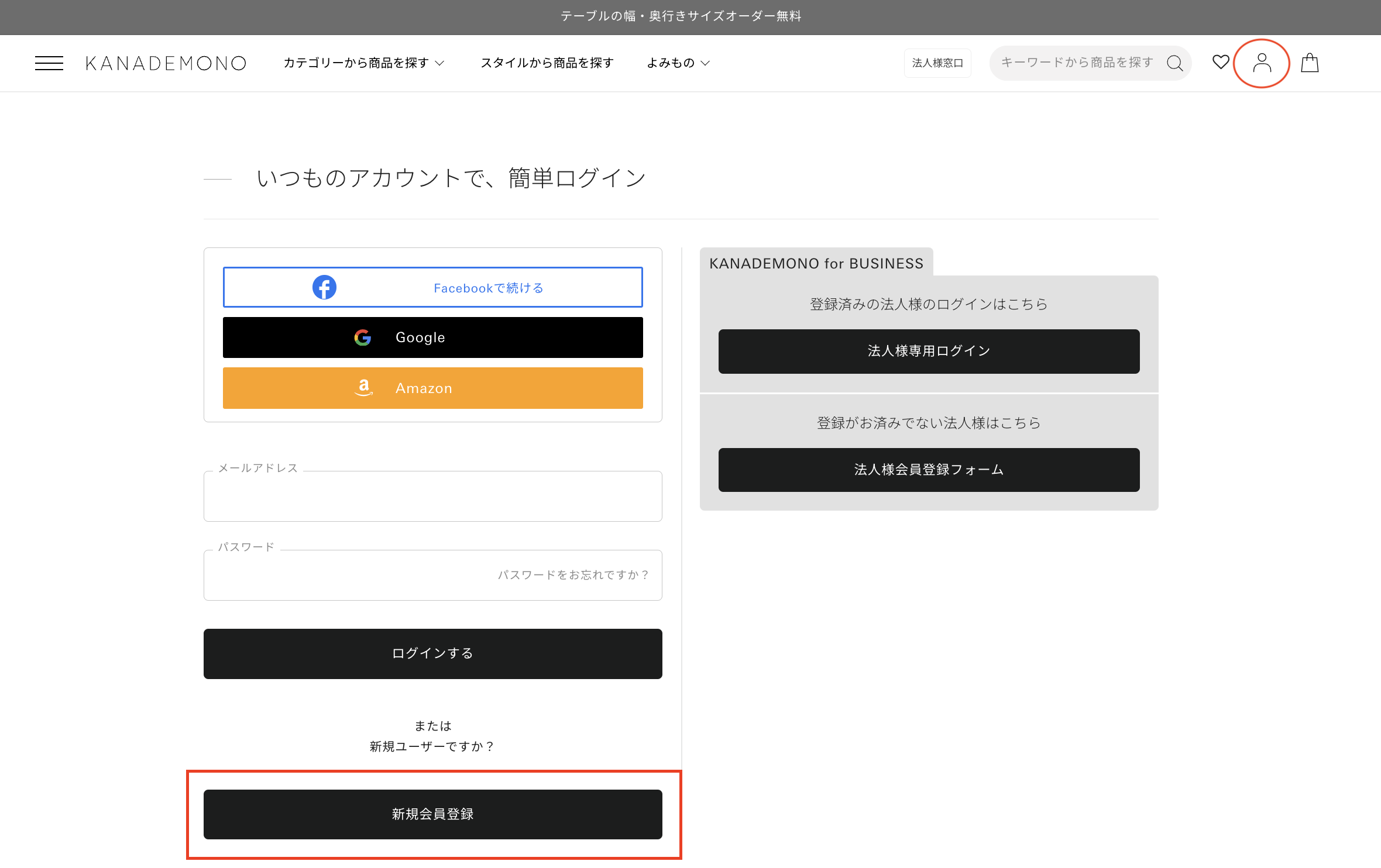Open the wishlist heart icon
The image size is (1381, 868).
(1221, 62)
